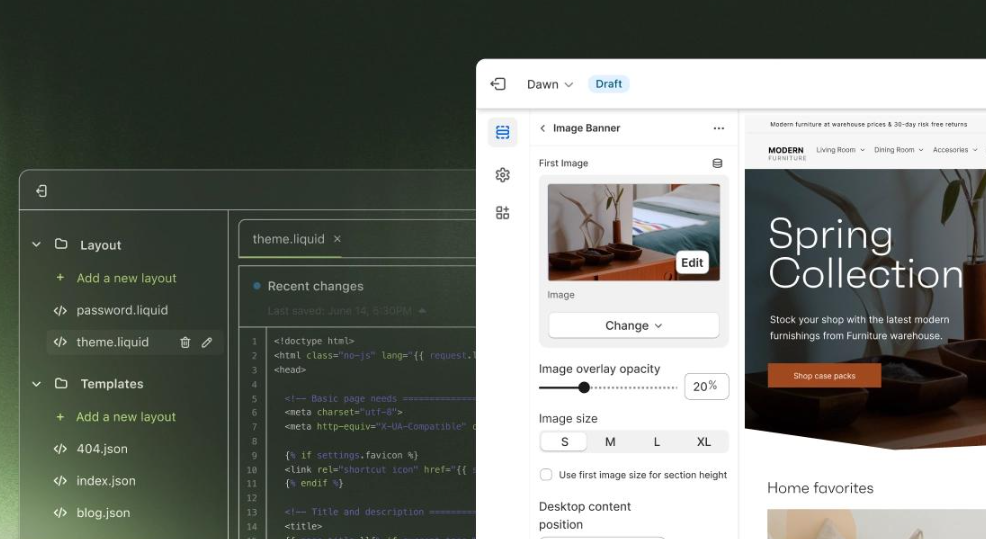Click the exit icon in code editor window
This screenshot has width=986, height=539.
[x=42, y=191]
